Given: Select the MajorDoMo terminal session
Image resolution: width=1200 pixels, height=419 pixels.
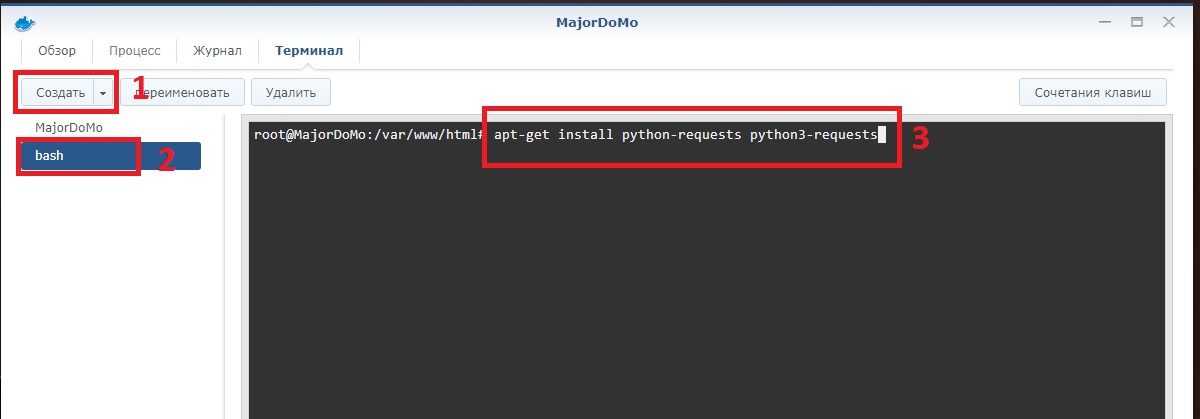Looking at the screenshot, I should [x=69, y=128].
